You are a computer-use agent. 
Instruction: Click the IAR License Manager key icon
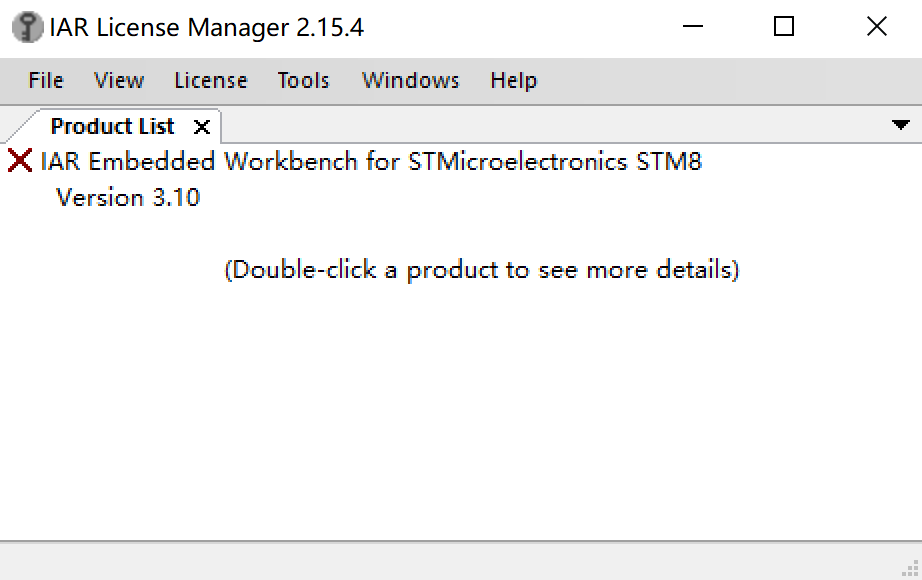coord(27,27)
